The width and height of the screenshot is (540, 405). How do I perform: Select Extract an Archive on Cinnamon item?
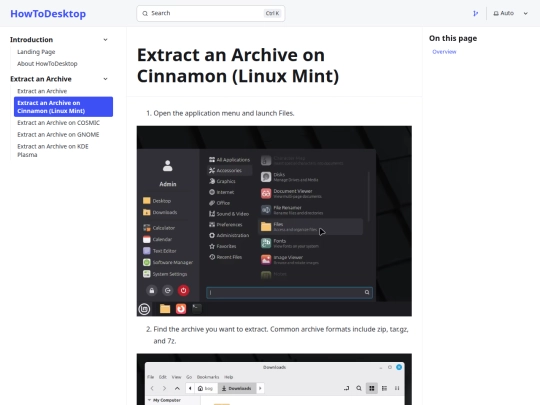pyautogui.click(x=63, y=107)
